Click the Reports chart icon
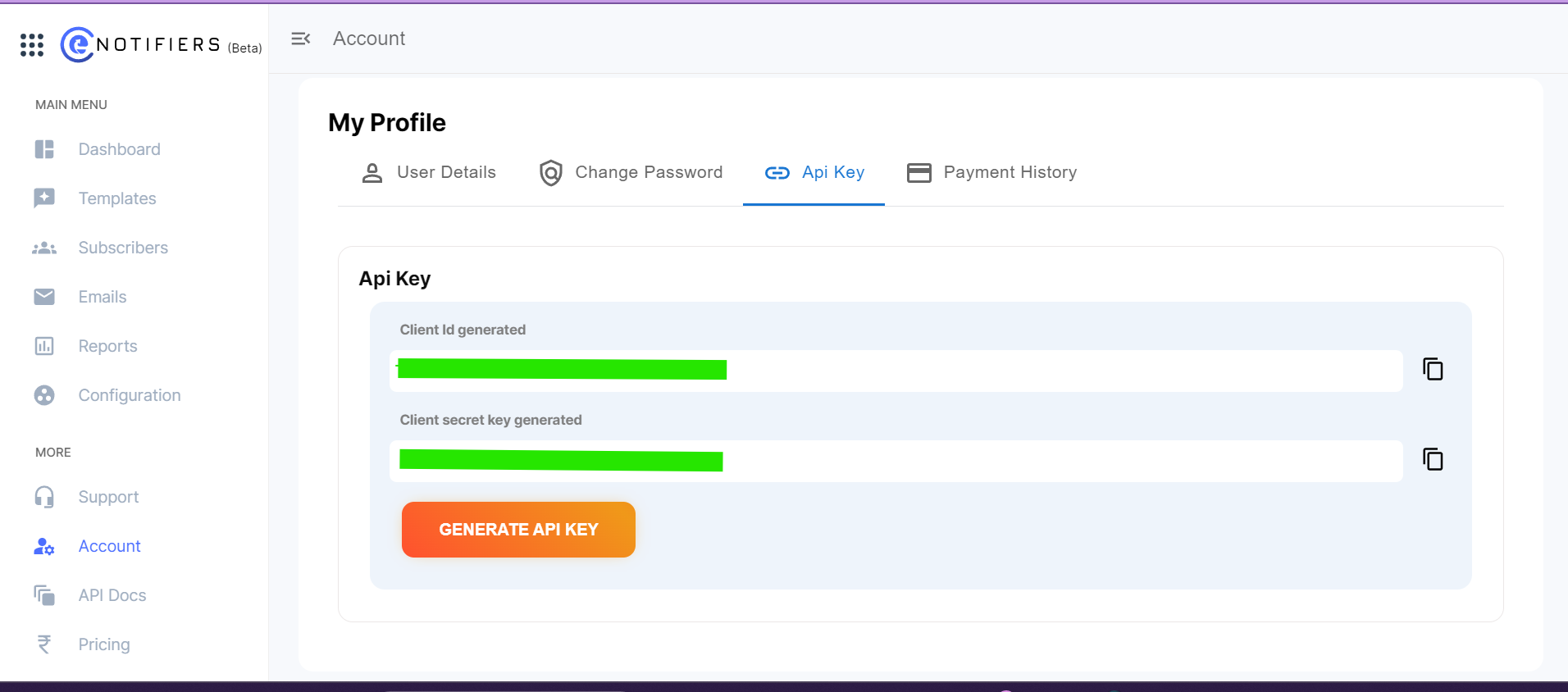This screenshot has height=692, width=1568. (44, 346)
